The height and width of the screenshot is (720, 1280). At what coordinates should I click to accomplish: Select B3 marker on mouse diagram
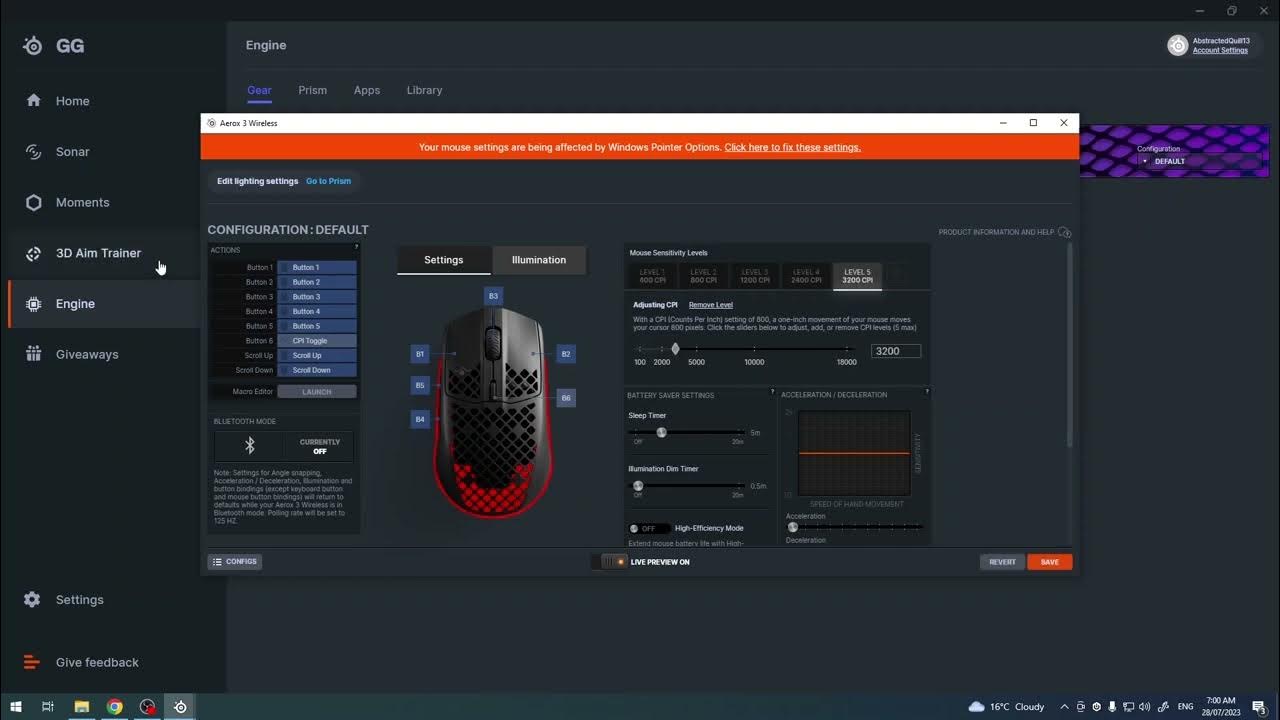click(493, 296)
